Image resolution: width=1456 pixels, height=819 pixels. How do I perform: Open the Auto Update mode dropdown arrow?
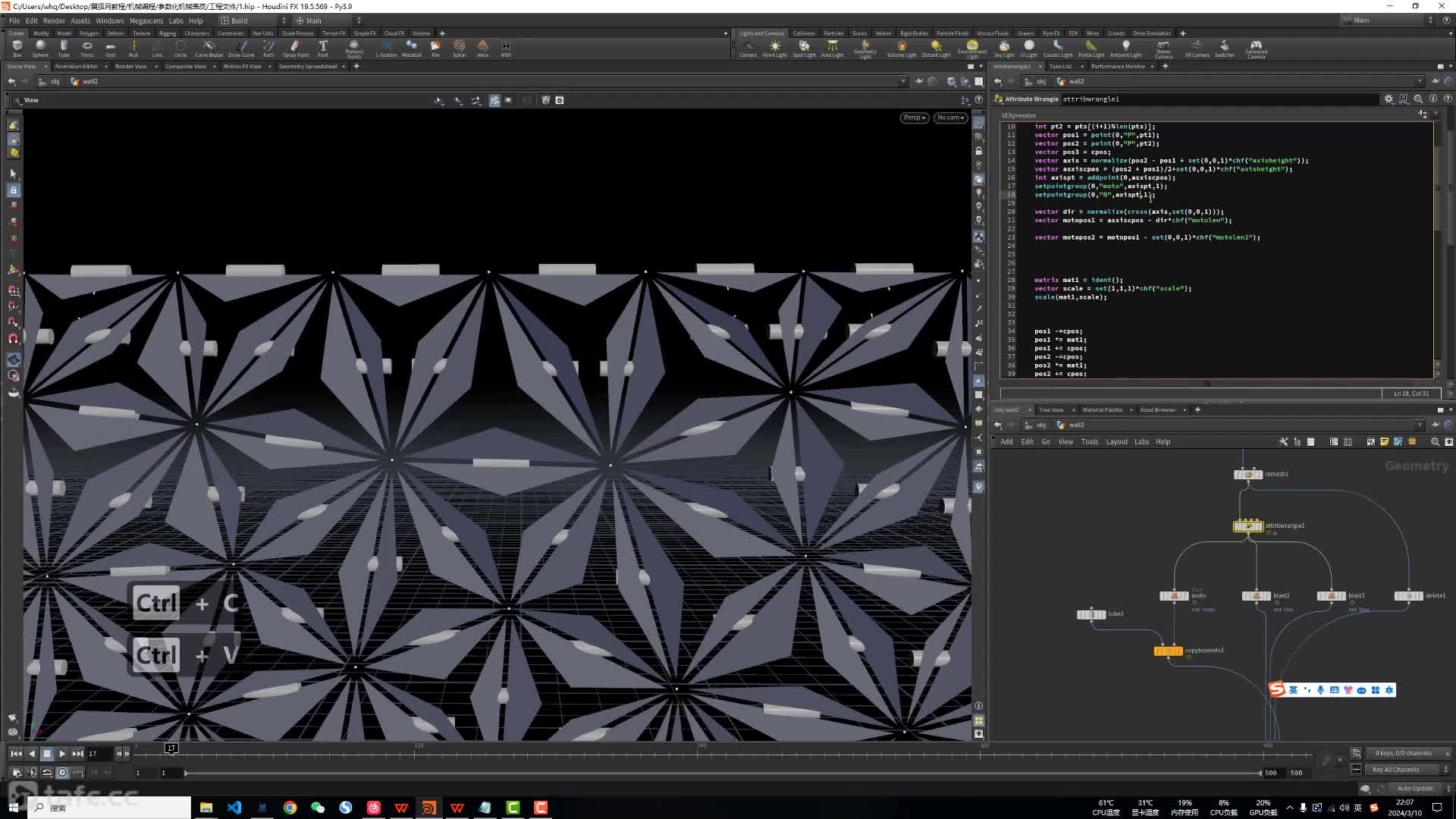tap(1447, 789)
